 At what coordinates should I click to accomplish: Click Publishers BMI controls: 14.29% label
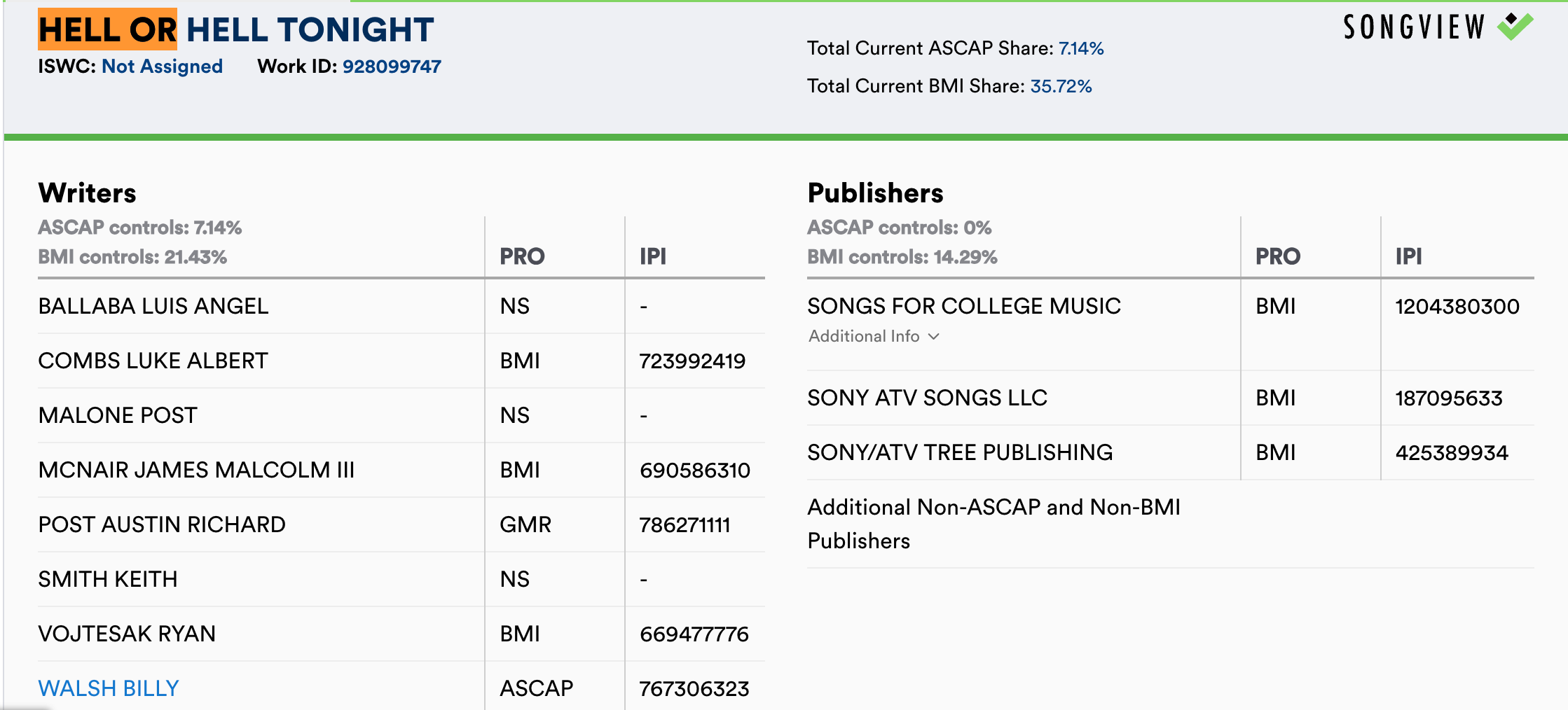[902, 257]
